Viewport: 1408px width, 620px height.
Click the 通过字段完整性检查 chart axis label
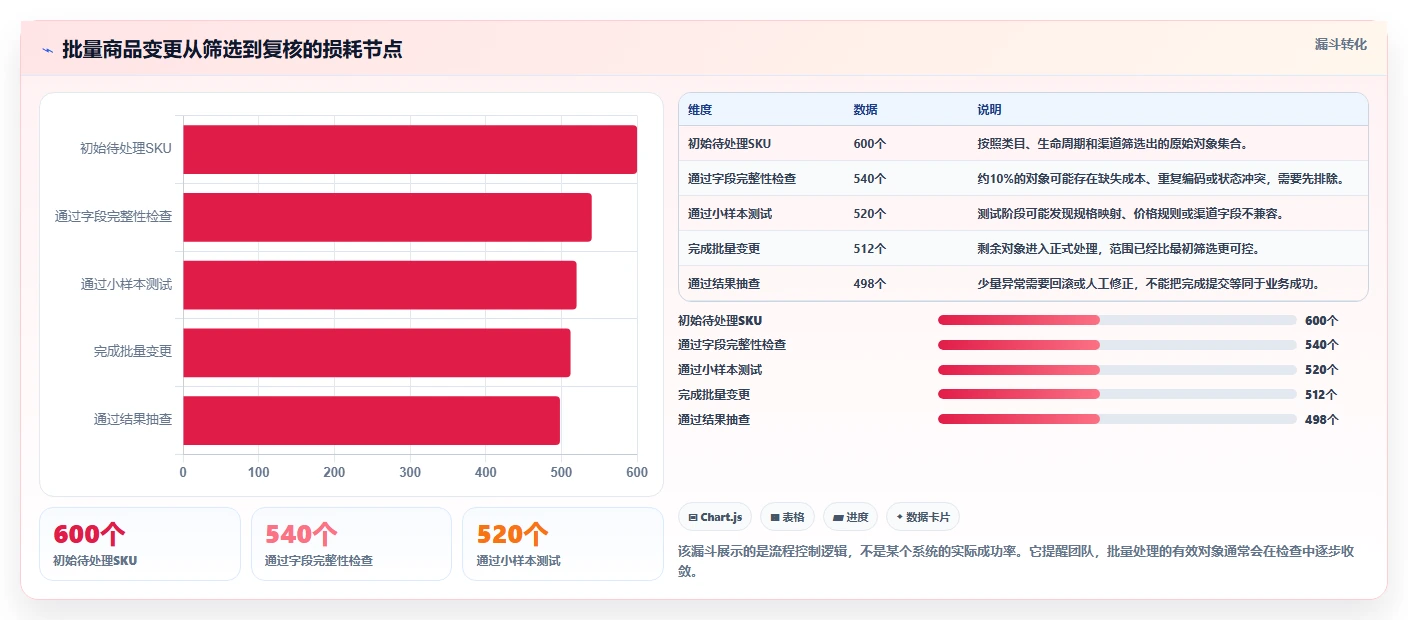pos(113,217)
